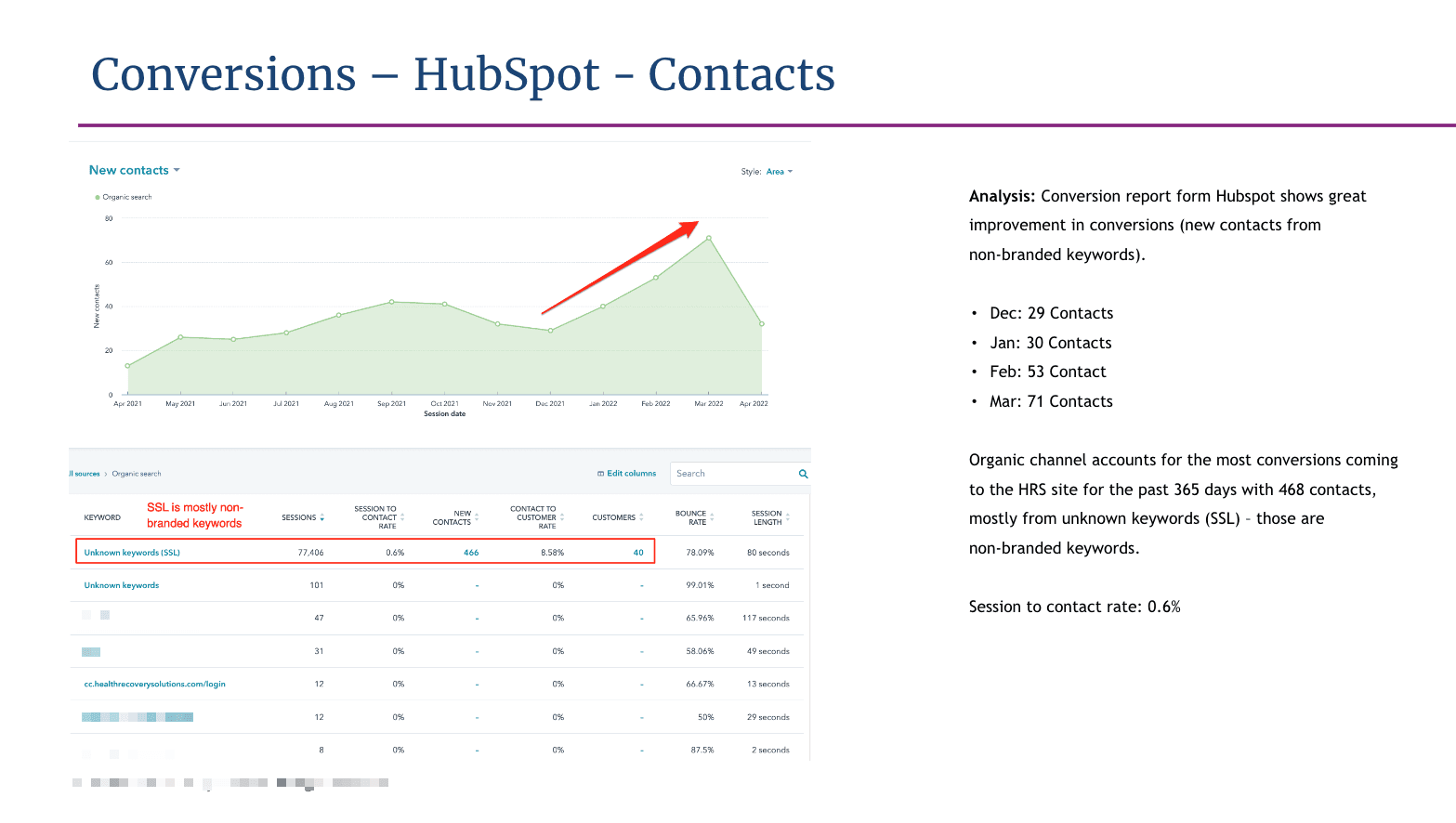Click the Organic search legend dot
This screenshot has height=823, width=1456.
98,197
